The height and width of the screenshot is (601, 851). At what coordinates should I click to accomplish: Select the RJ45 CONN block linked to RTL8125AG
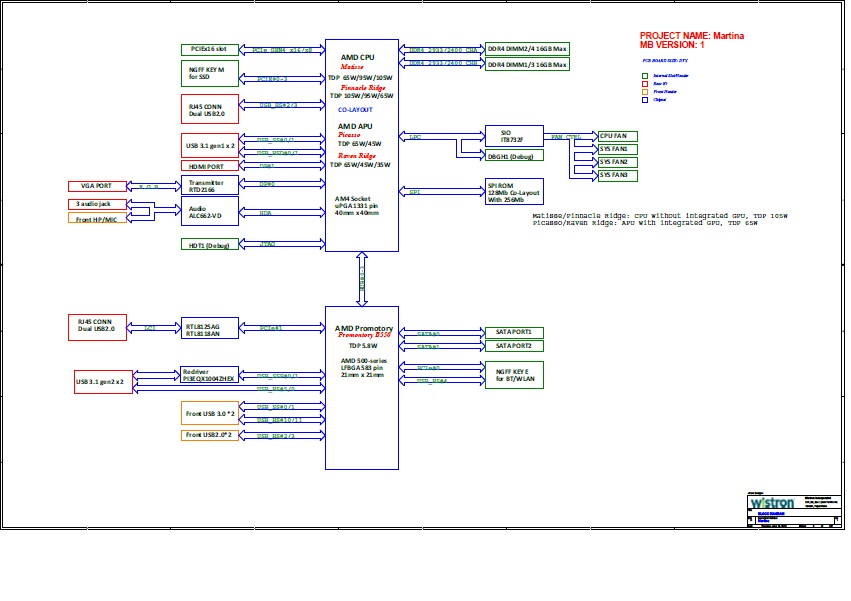[x=97, y=327]
